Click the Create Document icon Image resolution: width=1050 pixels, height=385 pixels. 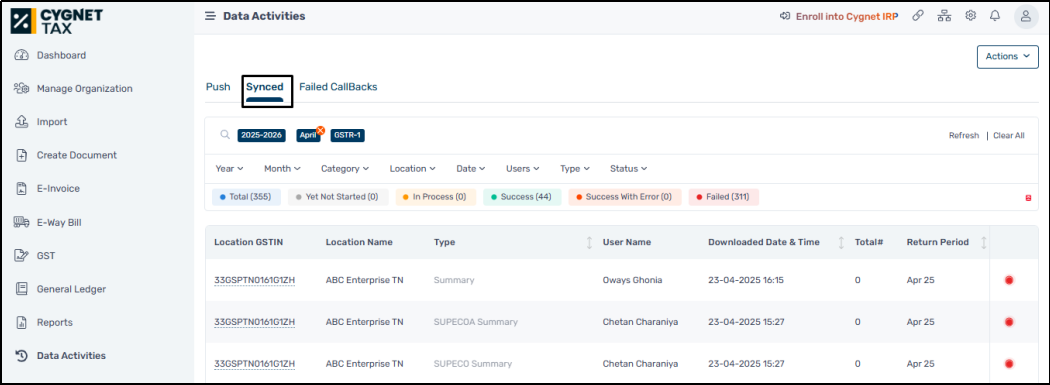tap(21, 155)
